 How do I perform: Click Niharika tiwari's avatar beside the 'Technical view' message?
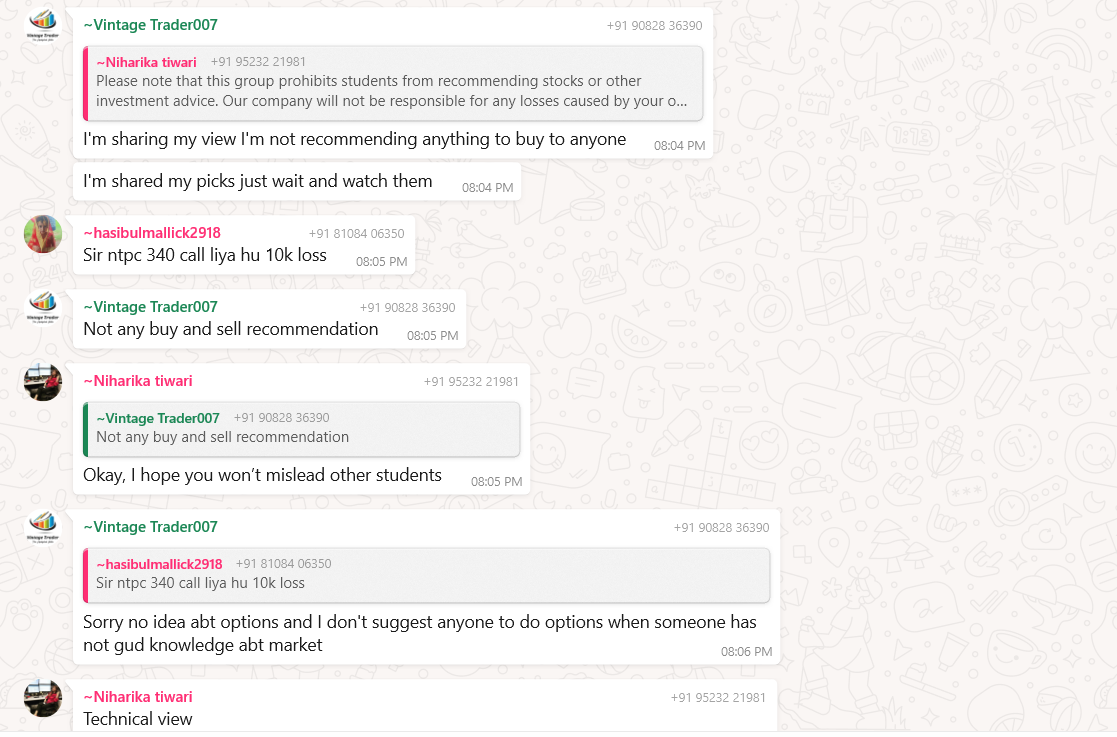(x=43, y=698)
